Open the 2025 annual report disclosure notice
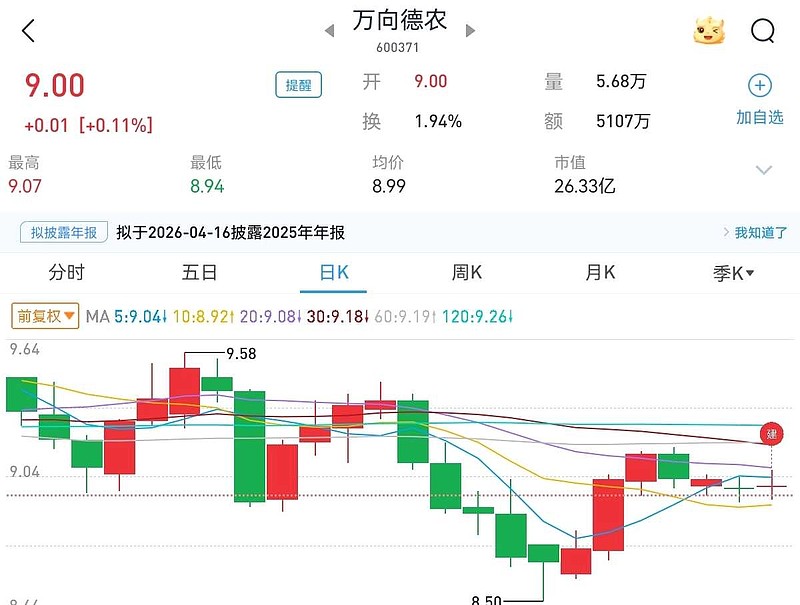The image size is (800, 605). [231, 233]
